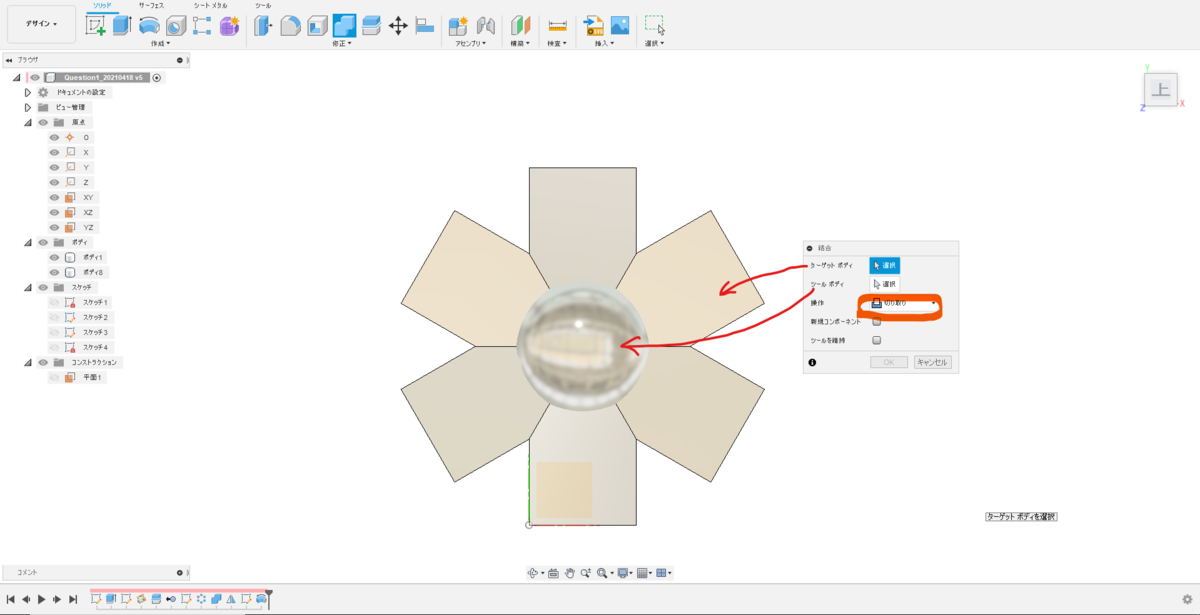This screenshot has width=1200, height=615.
Task: Select the Joint tool
Action: (486, 26)
